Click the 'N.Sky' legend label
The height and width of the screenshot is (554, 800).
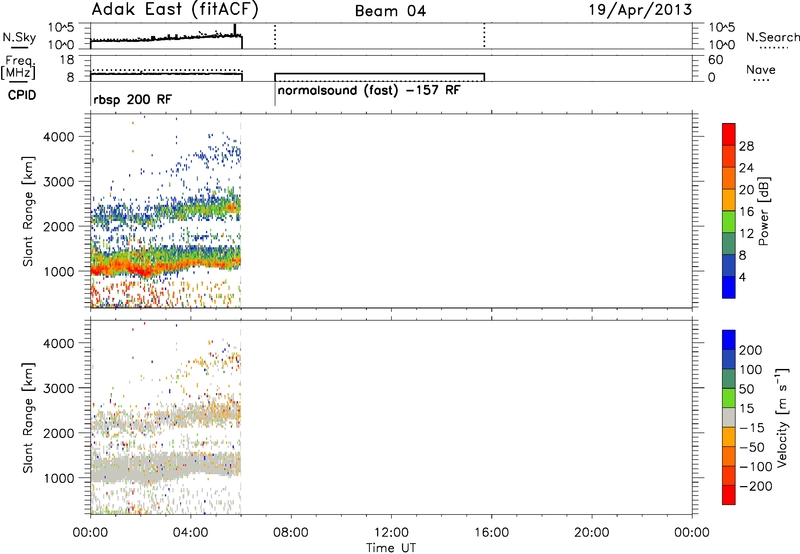click(19, 37)
